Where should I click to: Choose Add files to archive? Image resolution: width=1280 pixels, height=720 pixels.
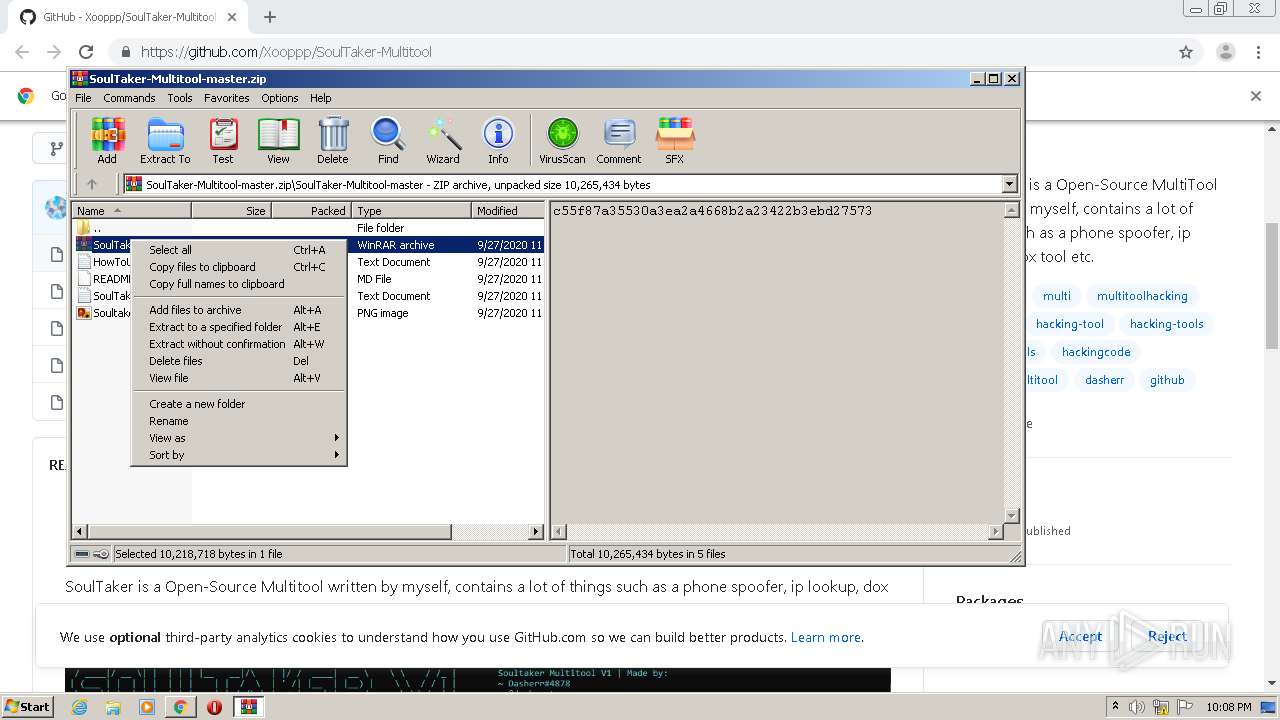click(239, 310)
